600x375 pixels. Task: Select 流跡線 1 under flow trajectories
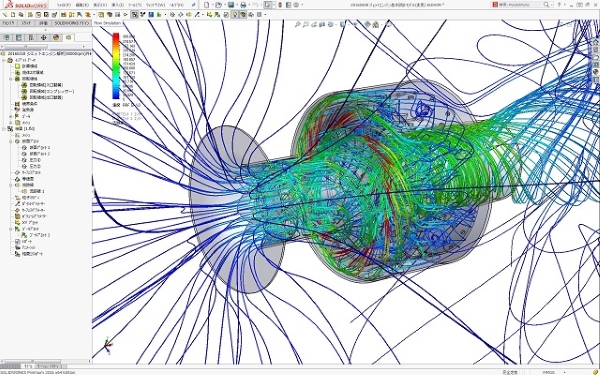[x=37, y=191]
